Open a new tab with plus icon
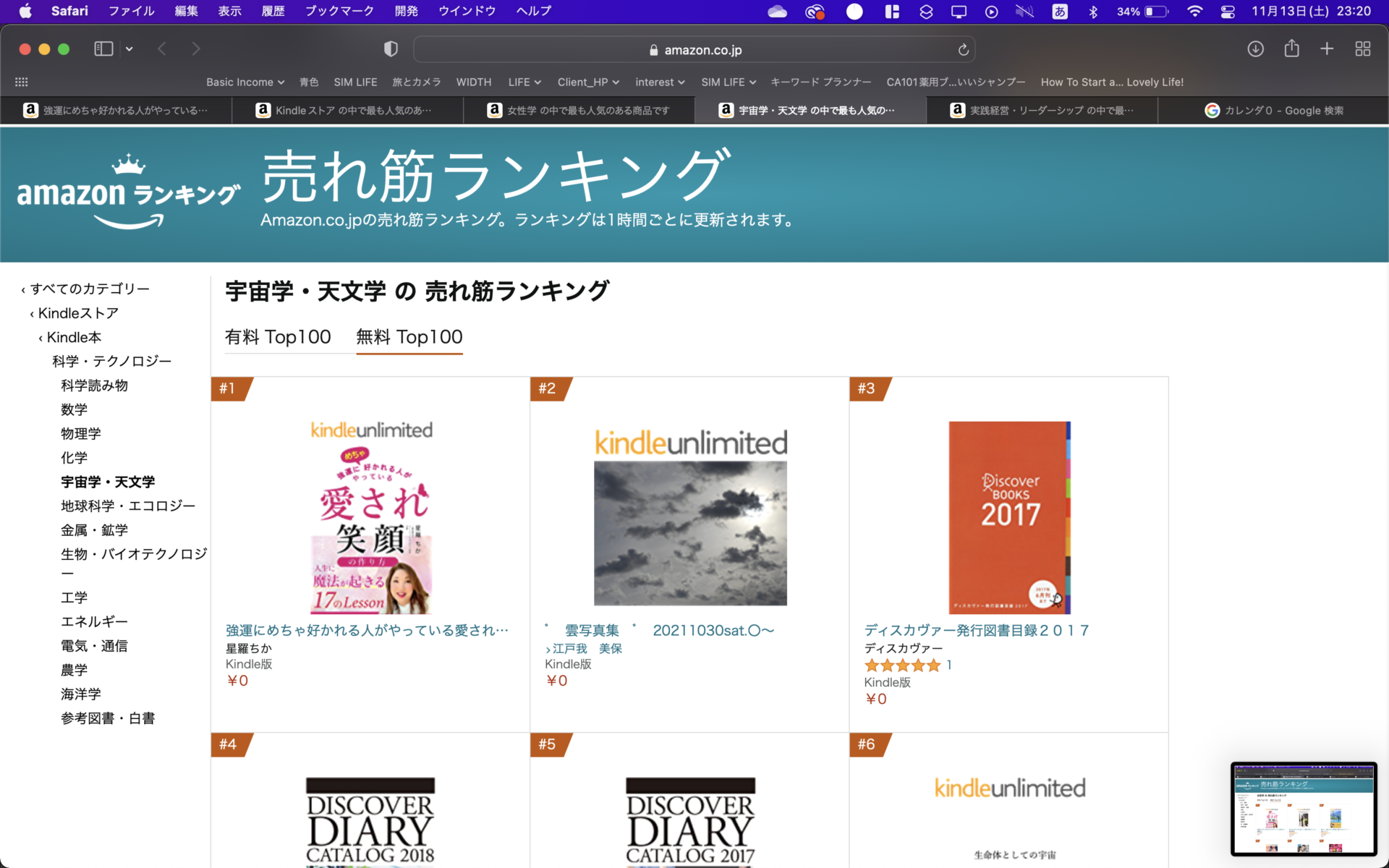Screen dimensions: 1389x868 (1327, 49)
